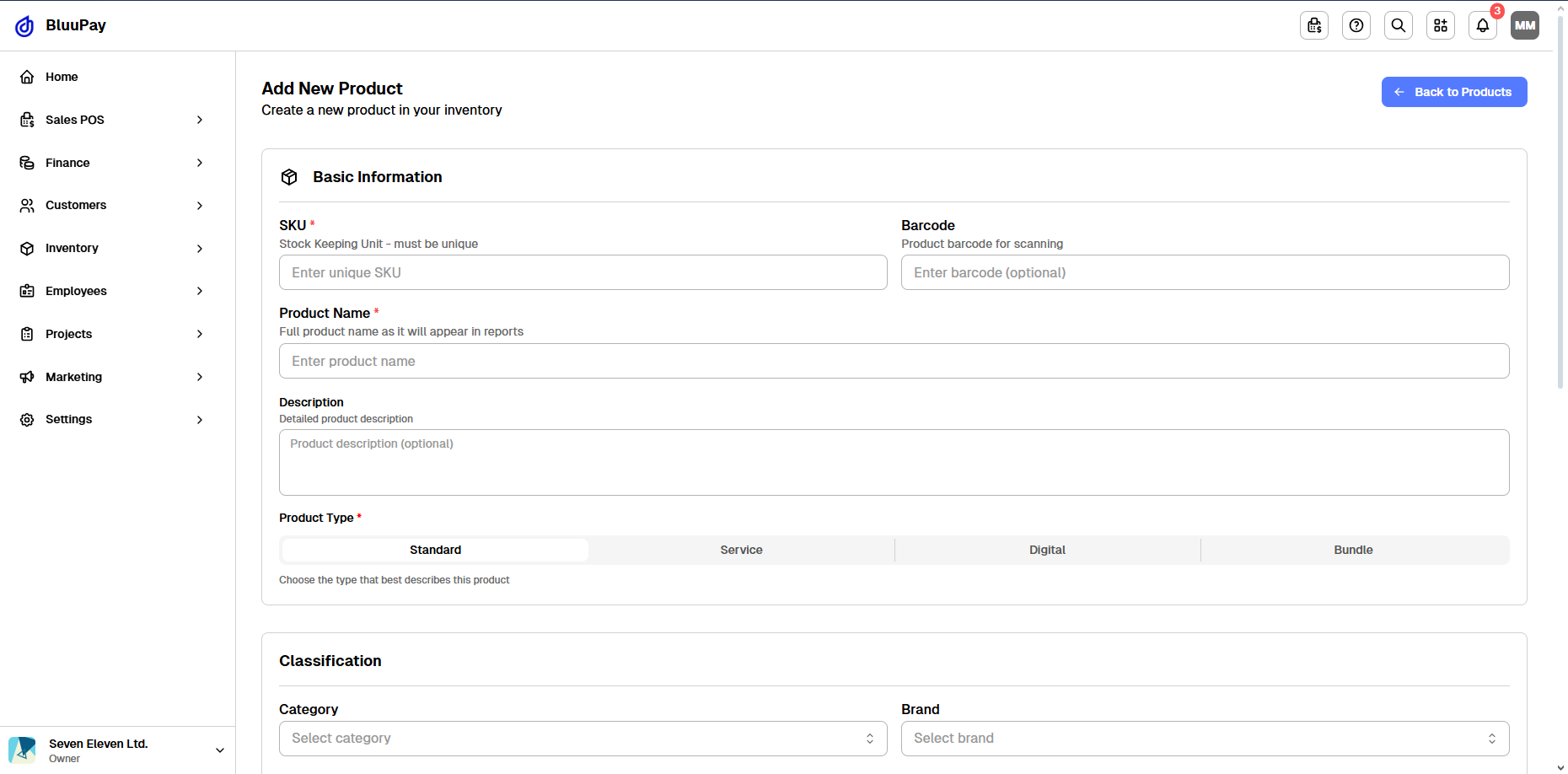This screenshot has height=774, width=1568.
Task: Click the Back to Products button
Action: coord(1453,92)
